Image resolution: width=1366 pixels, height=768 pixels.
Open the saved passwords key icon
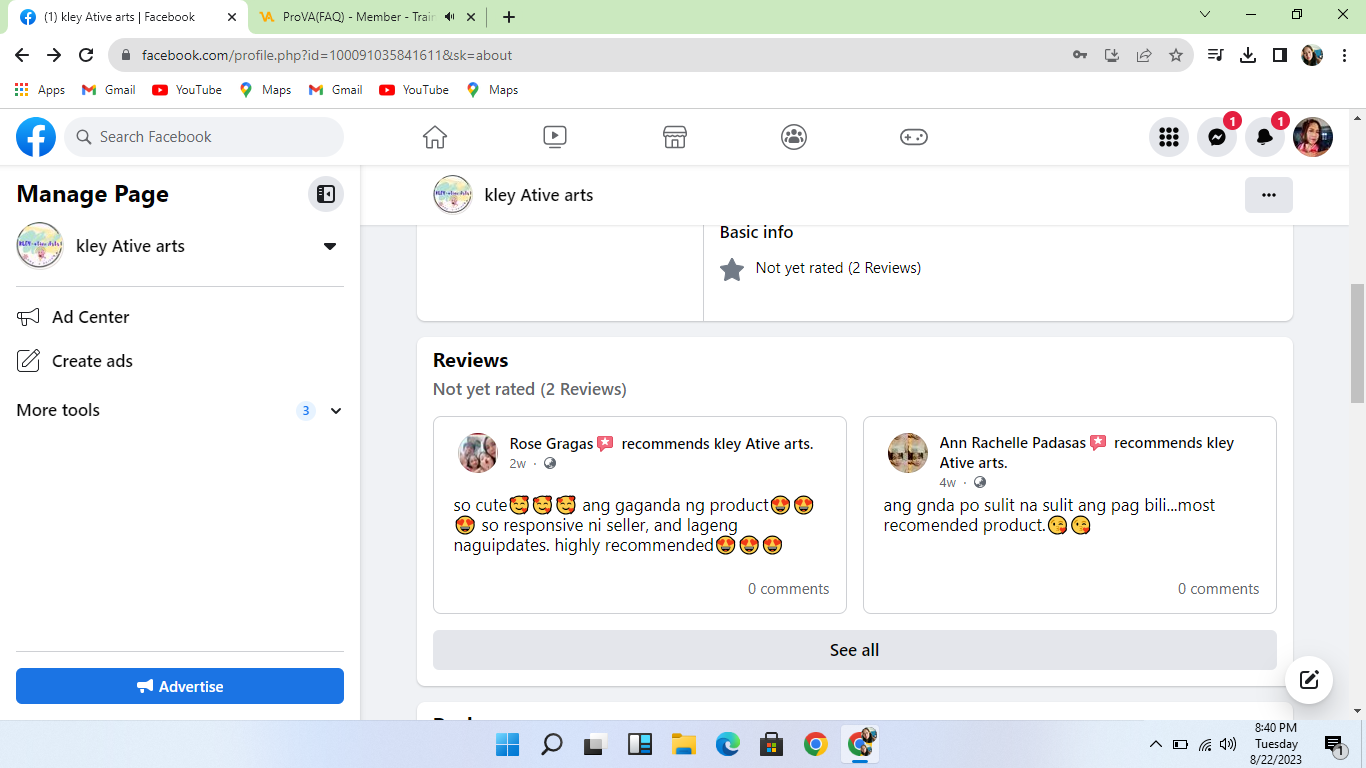(x=1080, y=55)
